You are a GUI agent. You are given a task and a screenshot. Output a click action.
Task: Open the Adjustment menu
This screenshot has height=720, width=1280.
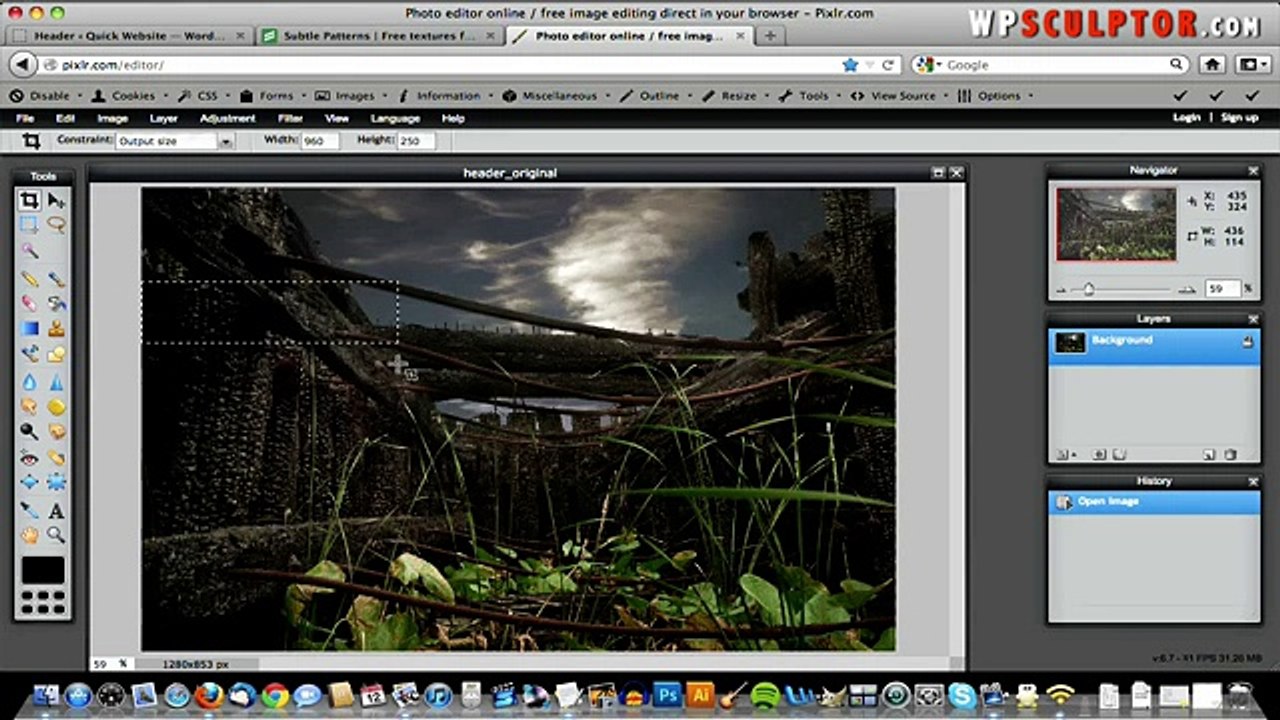pos(228,118)
